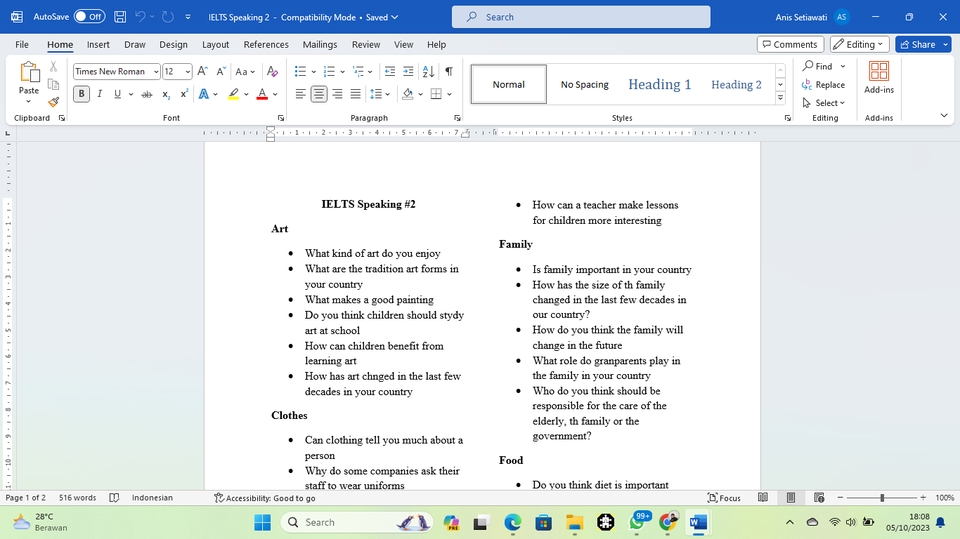Open the Add-ins icon
This screenshot has height=539, width=960.
pyautogui.click(x=879, y=78)
